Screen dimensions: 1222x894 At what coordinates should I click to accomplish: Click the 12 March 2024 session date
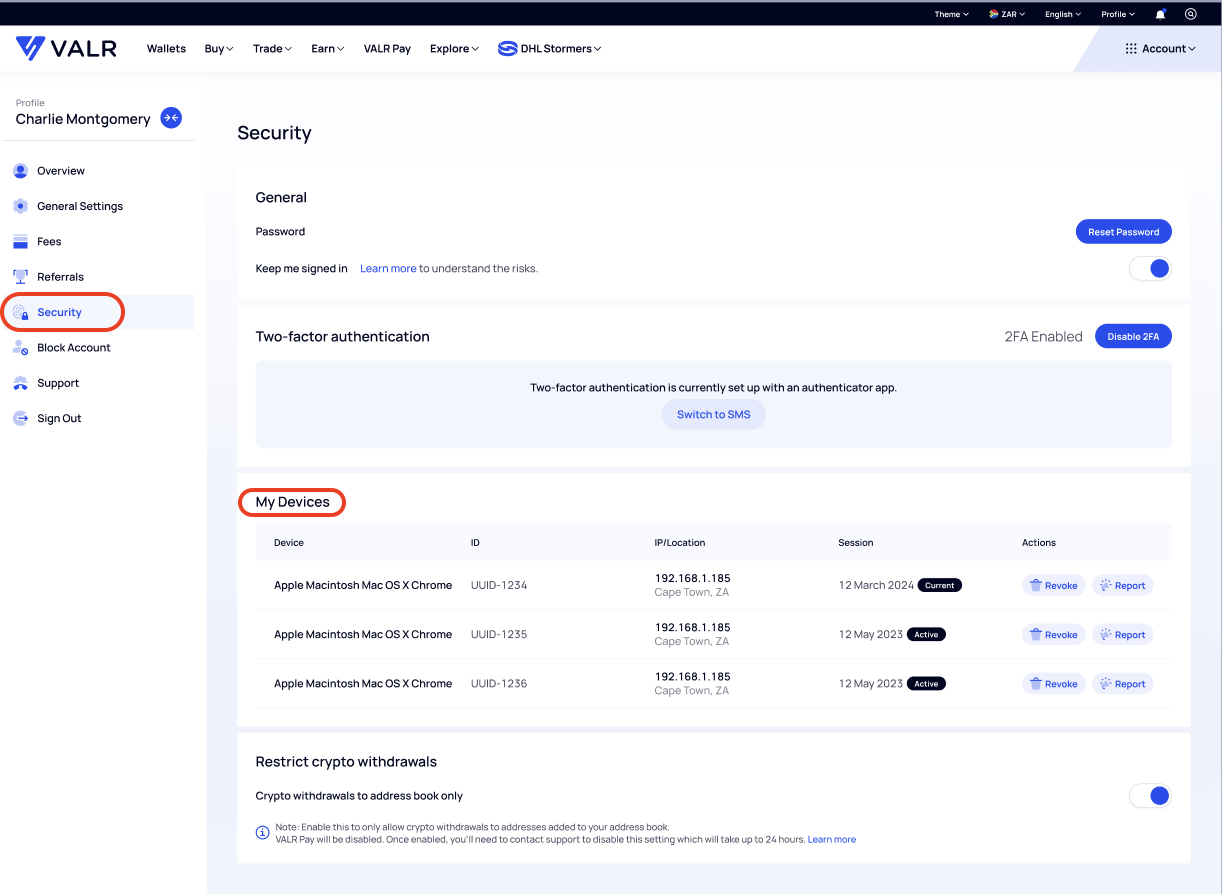point(876,585)
